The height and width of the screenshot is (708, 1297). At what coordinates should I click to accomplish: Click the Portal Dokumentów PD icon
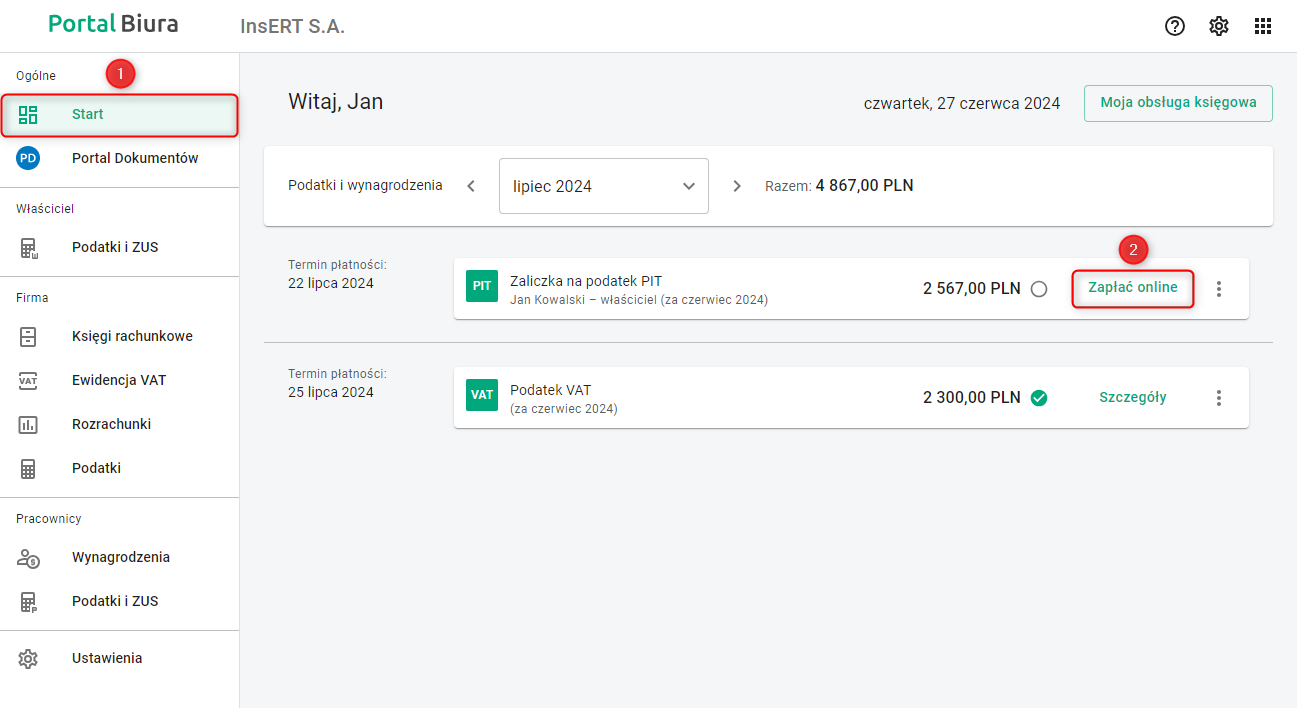28,158
